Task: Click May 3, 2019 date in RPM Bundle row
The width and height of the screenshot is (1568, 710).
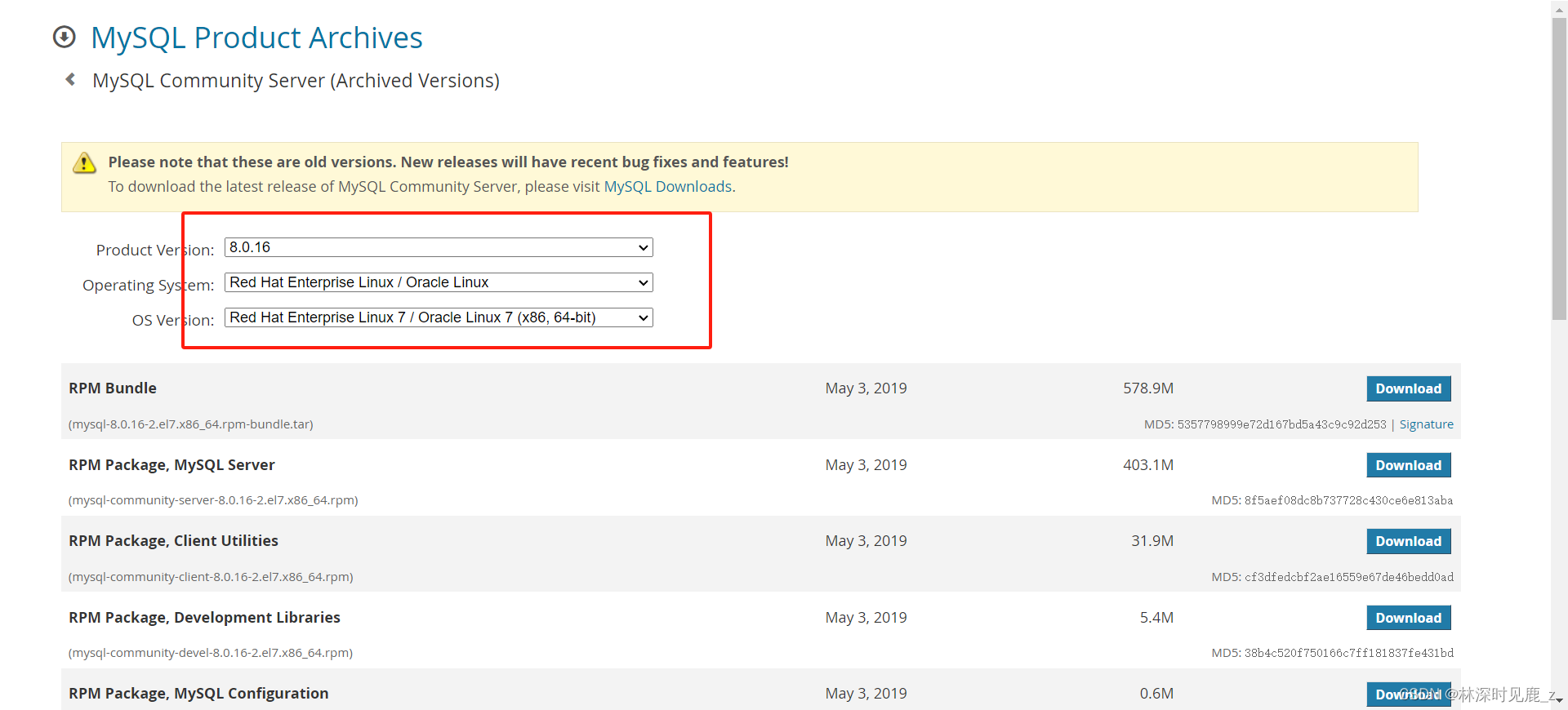Action: point(866,388)
